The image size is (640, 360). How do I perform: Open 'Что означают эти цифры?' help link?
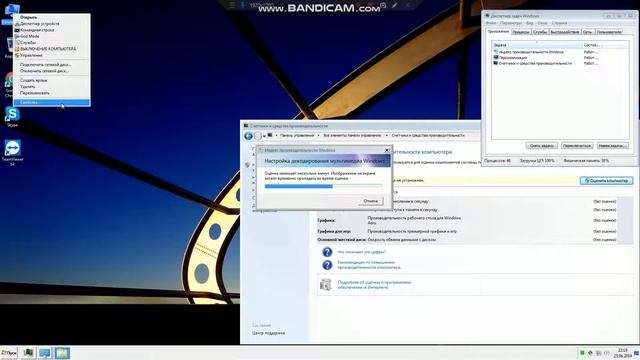(362, 252)
